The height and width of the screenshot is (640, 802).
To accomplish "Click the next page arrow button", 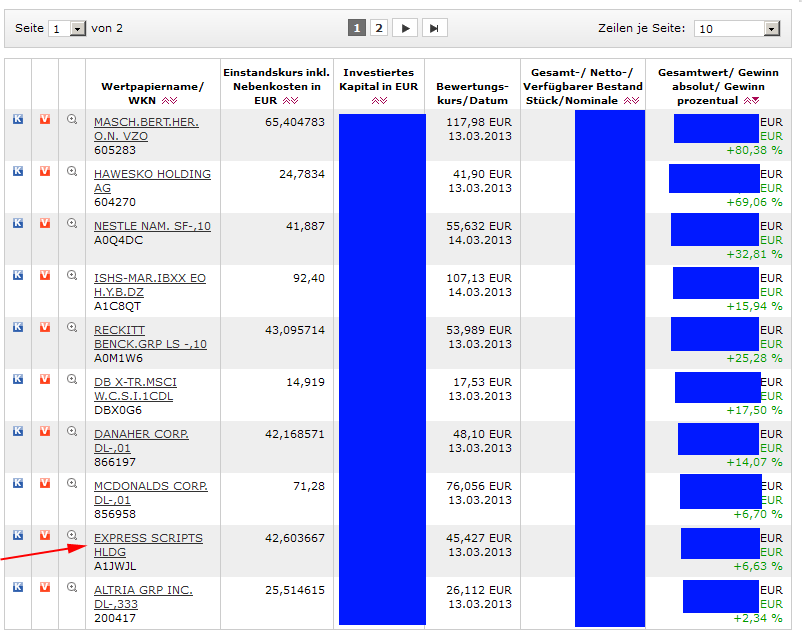I will pyautogui.click(x=405, y=28).
